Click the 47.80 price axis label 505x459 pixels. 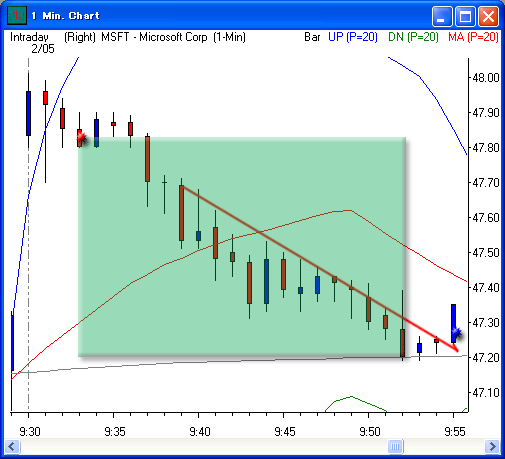click(486, 148)
